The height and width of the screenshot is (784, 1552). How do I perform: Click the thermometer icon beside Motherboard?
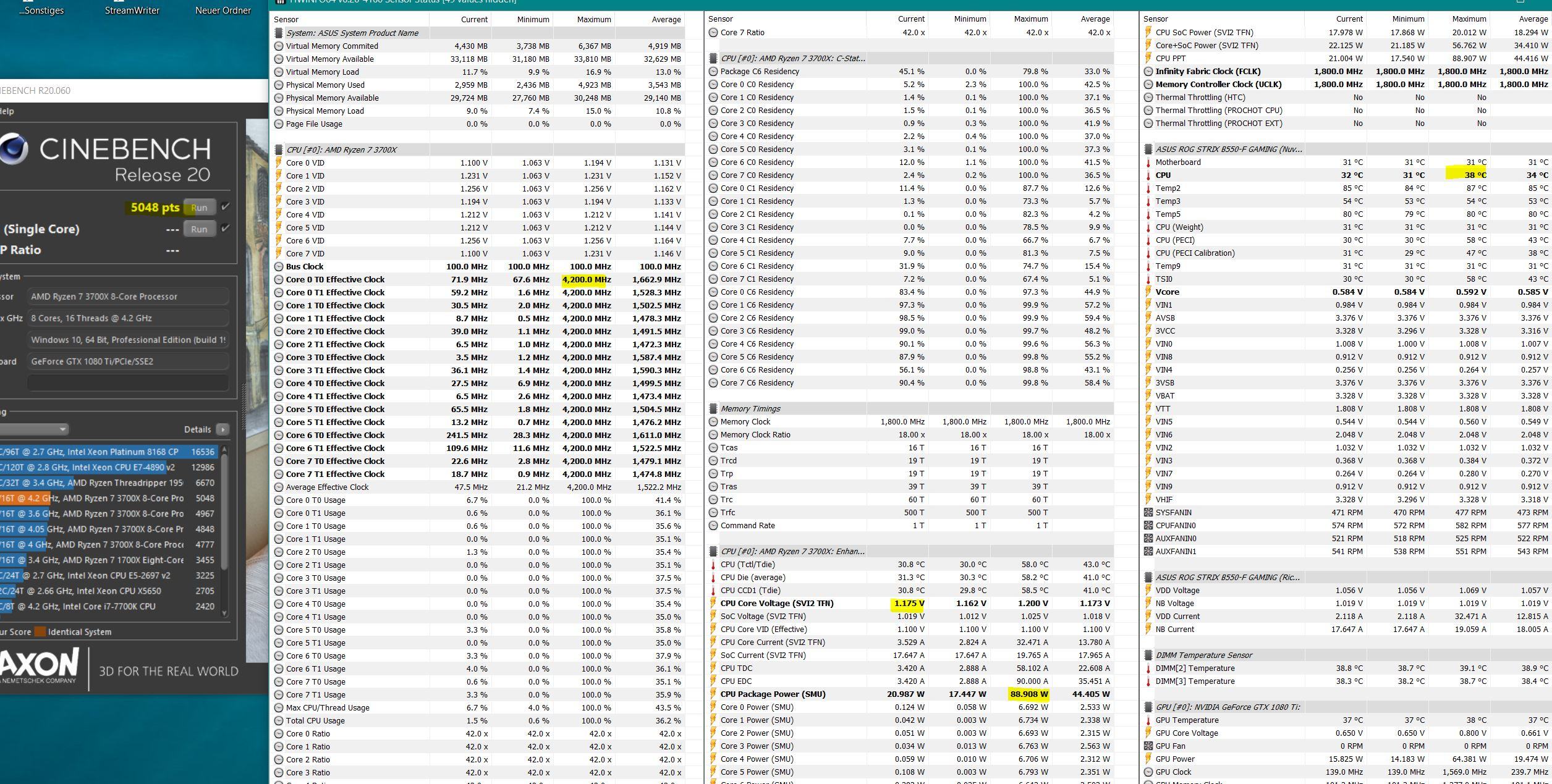pyautogui.click(x=1148, y=162)
